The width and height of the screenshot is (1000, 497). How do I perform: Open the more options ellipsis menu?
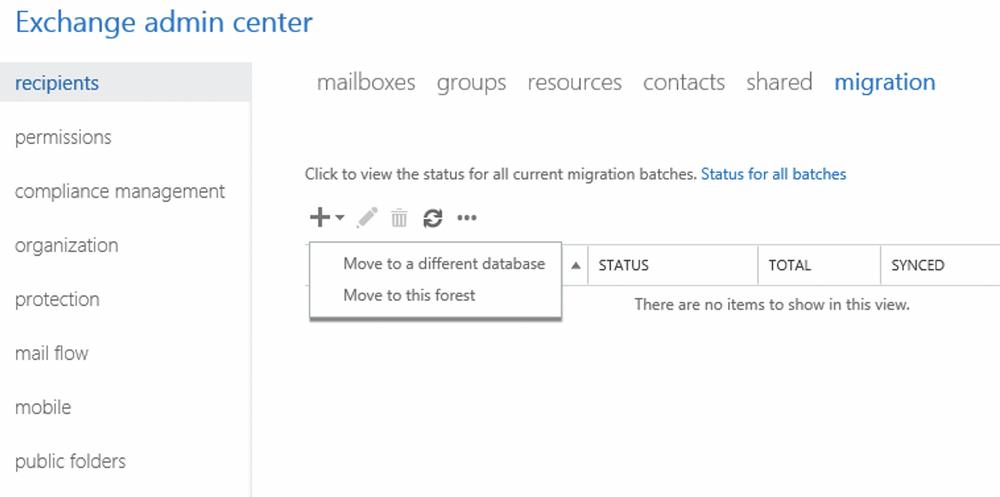(x=467, y=219)
